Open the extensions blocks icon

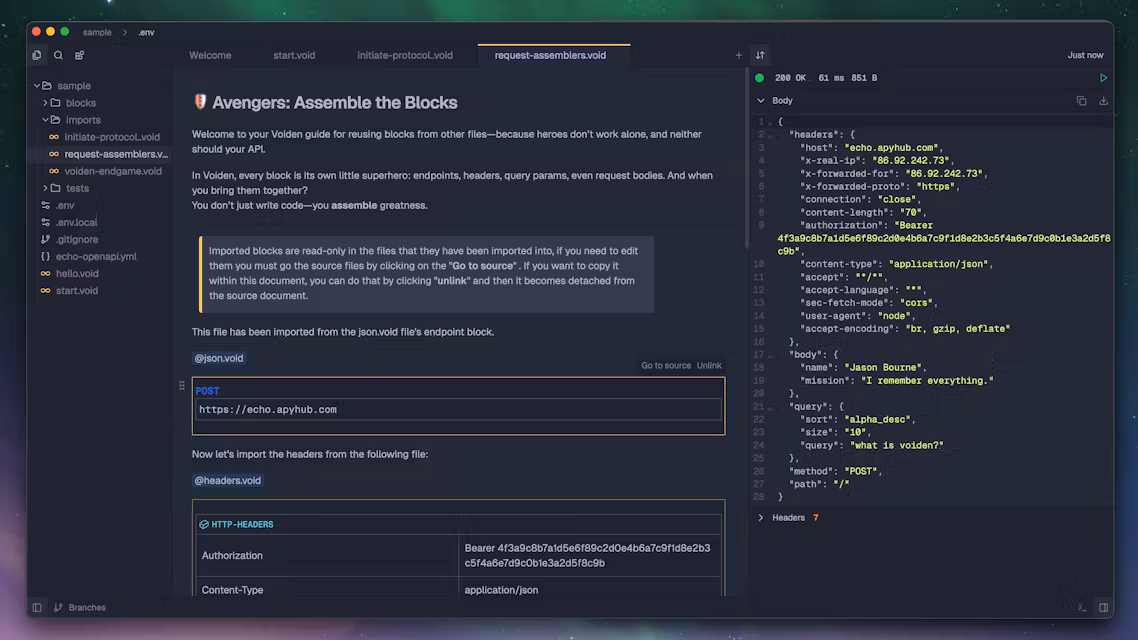(x=80, y=56)
